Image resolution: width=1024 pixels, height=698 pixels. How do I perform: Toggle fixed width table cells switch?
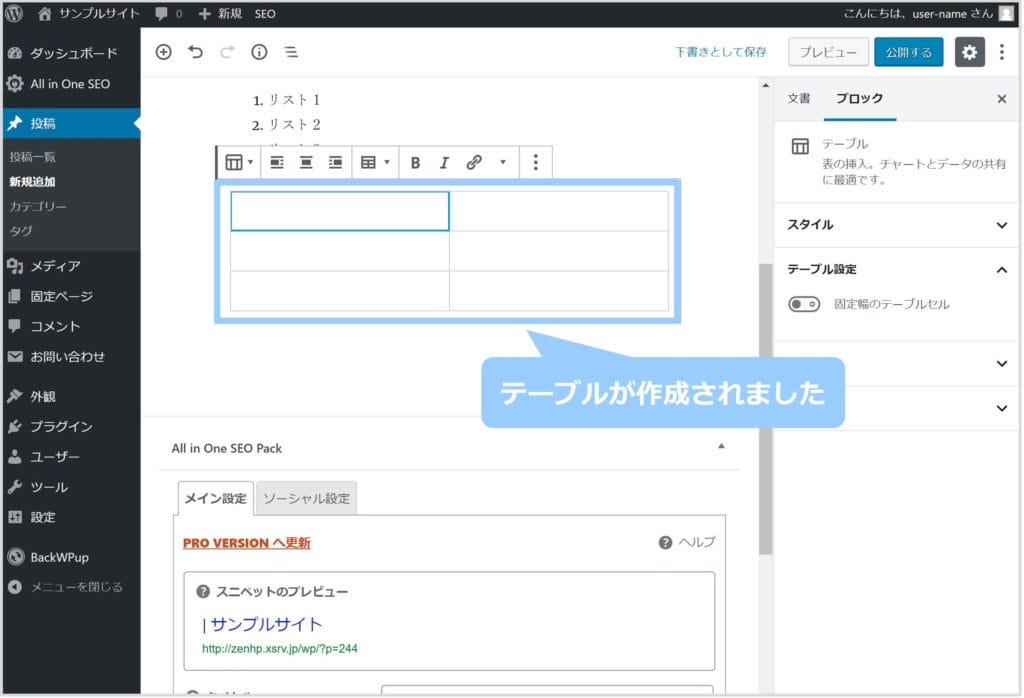click(804, 304)
